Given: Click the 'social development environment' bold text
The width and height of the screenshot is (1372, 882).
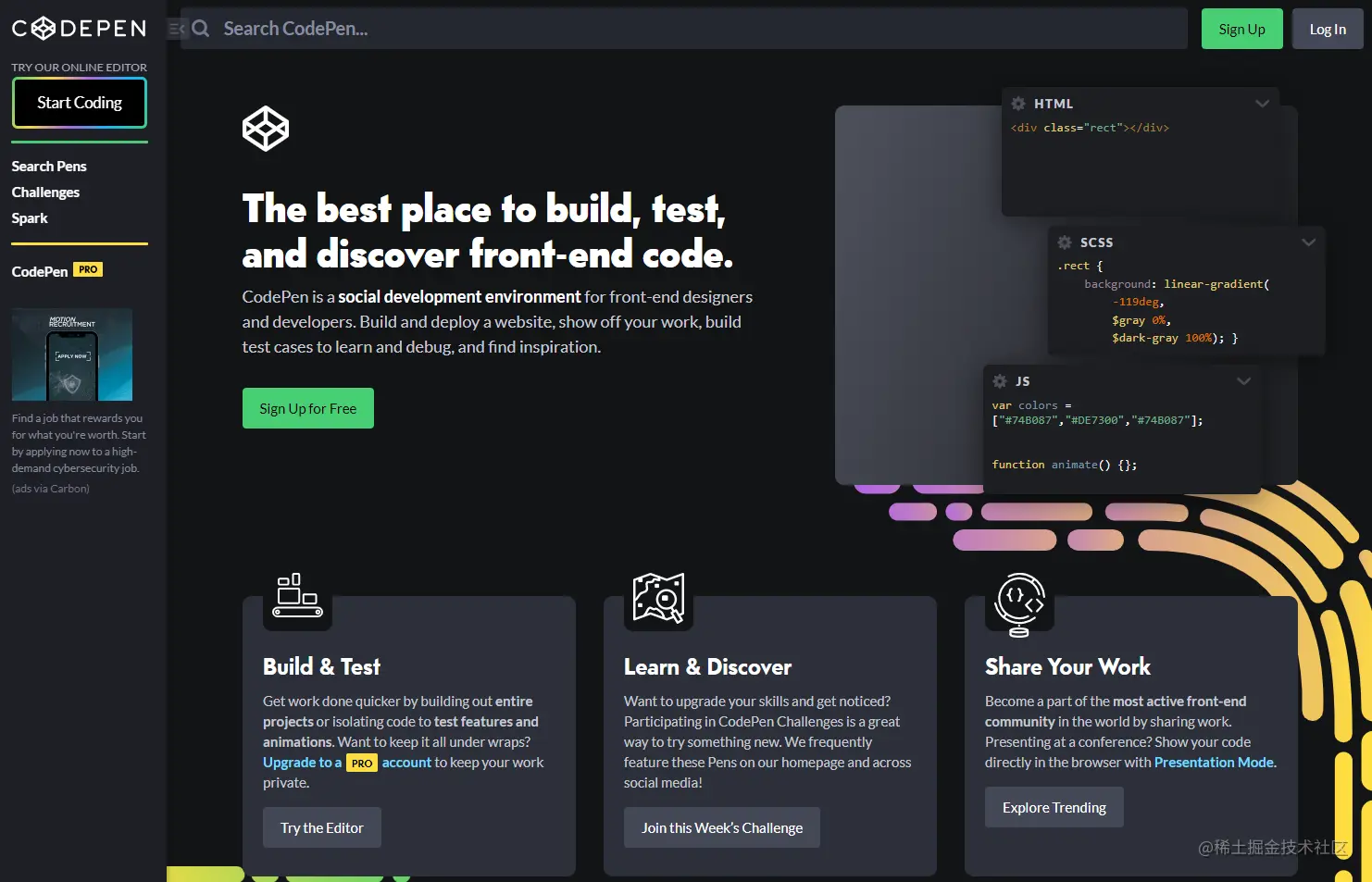Looking at the screenshot, I should click(x=459, y=297).
